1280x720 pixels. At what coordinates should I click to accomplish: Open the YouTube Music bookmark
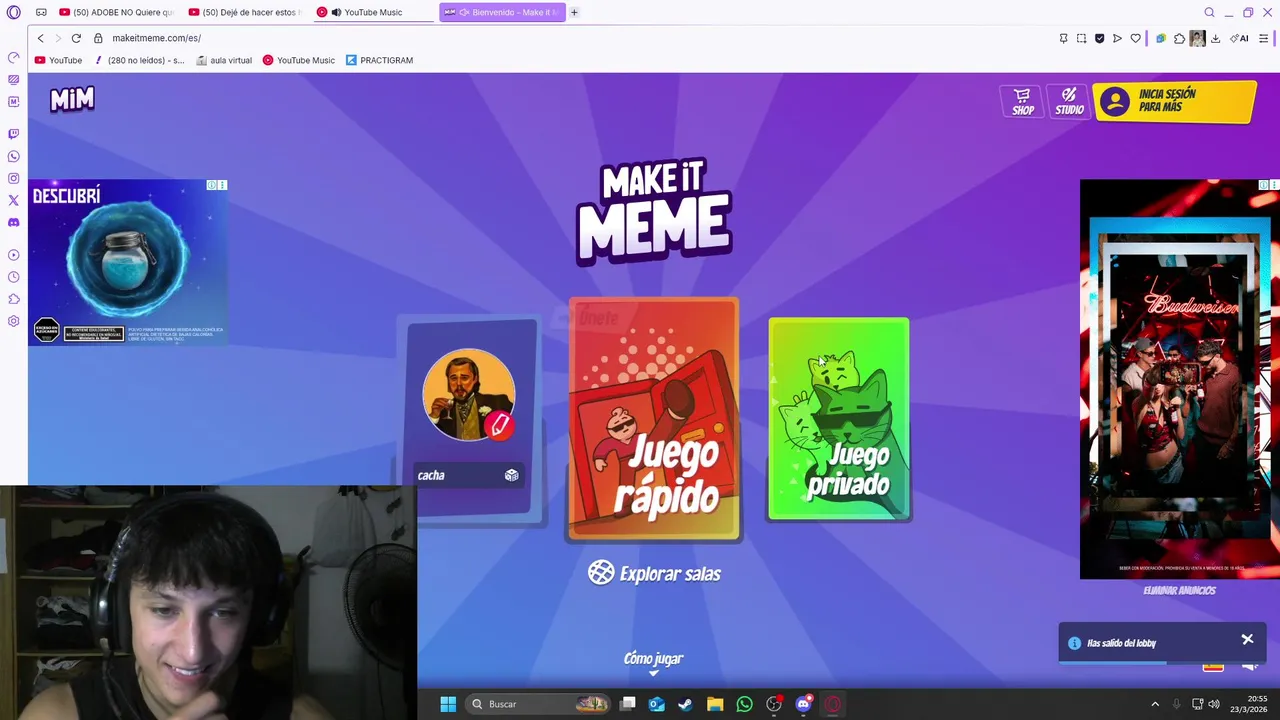coord(299,60)
